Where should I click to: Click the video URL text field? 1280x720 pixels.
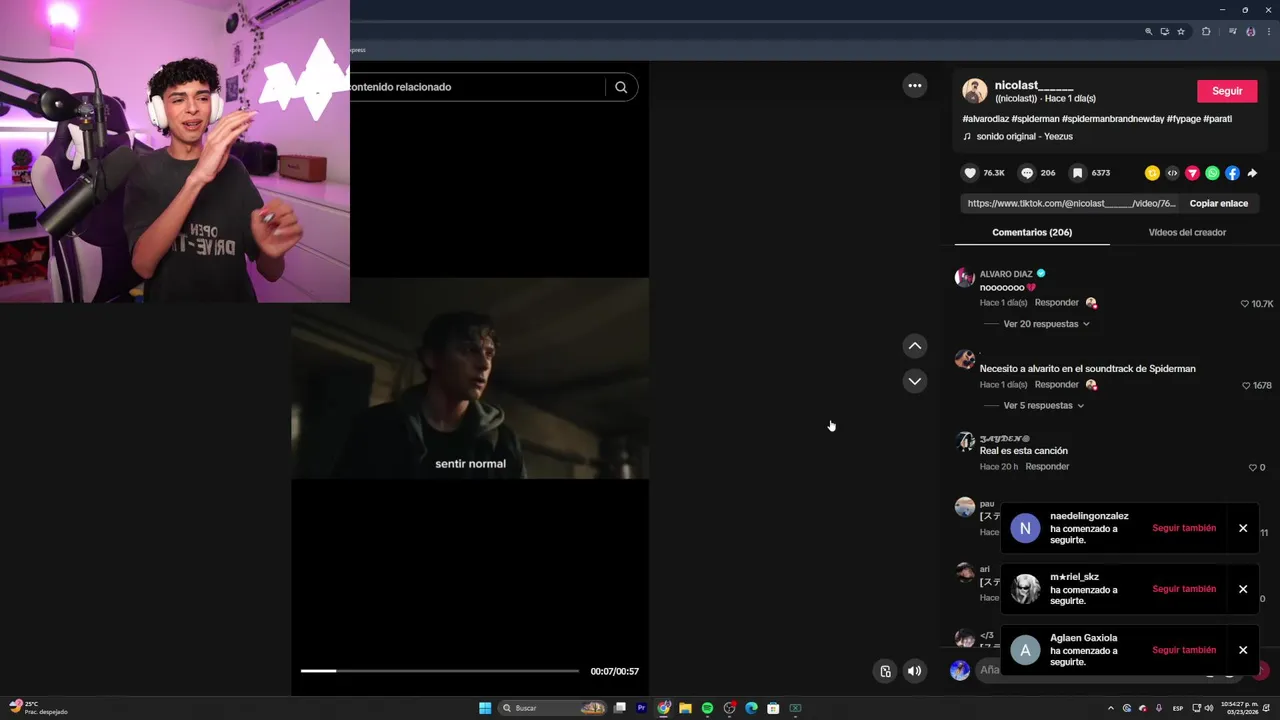(1071, 203)
